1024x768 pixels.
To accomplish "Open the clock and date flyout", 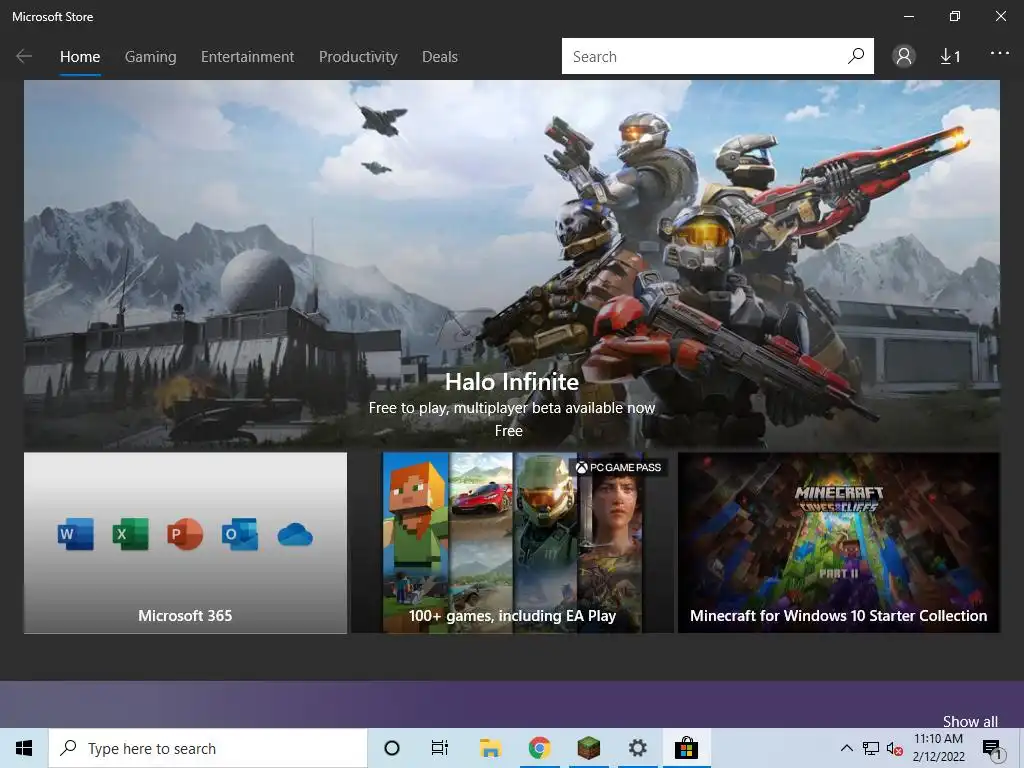I will (x=938, y=748).
